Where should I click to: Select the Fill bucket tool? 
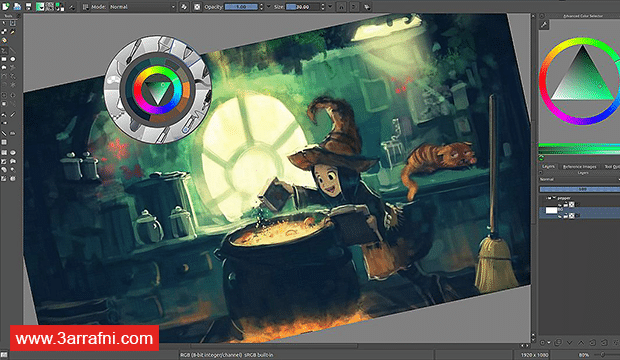tap(4, 115)
